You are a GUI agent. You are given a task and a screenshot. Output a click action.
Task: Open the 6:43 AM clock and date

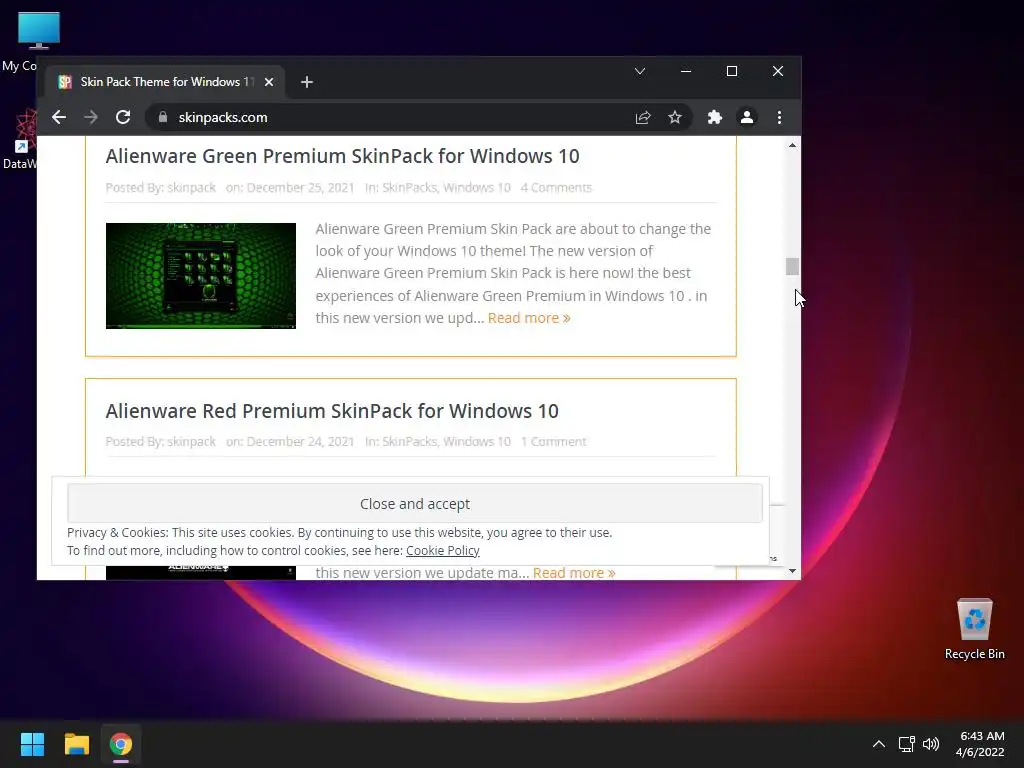tap(981, 744)
